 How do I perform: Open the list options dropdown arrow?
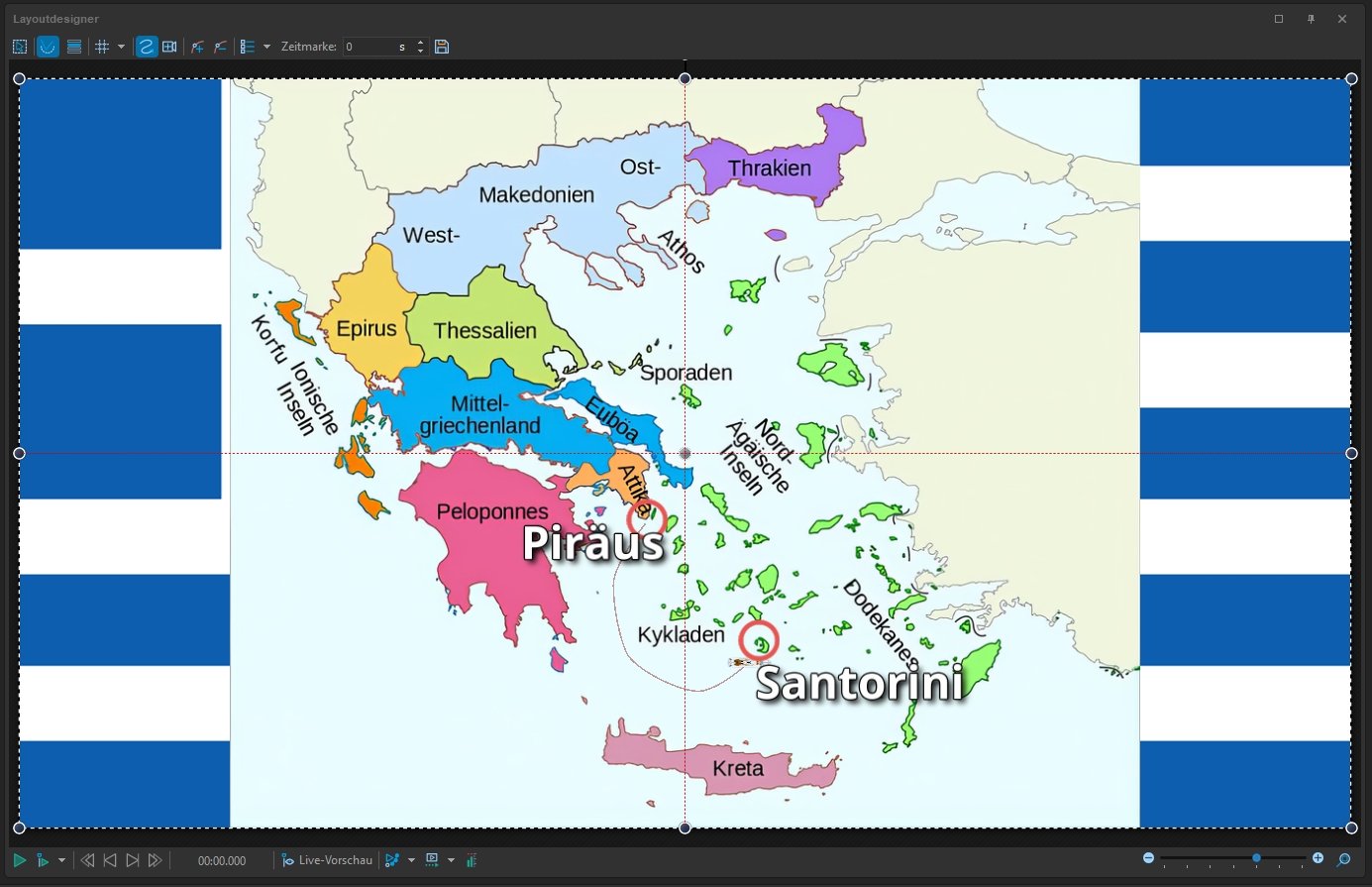pyautogui.click(x=266, y=47)
